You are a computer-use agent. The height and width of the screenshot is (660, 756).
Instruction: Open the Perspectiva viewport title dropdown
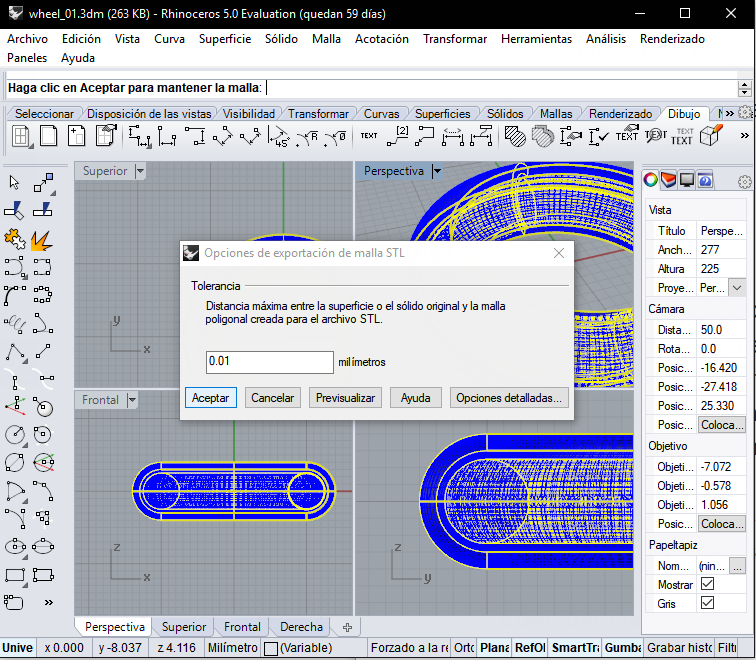coord(436,171)
